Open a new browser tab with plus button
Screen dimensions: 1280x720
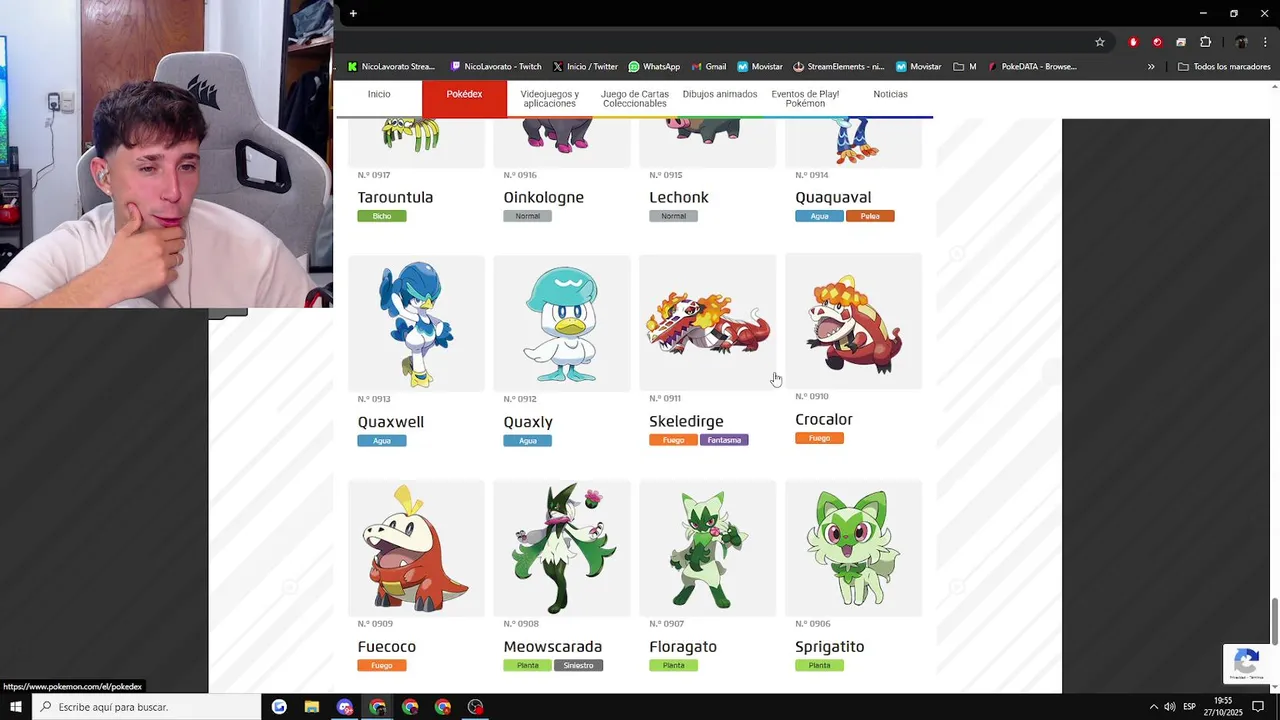tap(353, 13)
